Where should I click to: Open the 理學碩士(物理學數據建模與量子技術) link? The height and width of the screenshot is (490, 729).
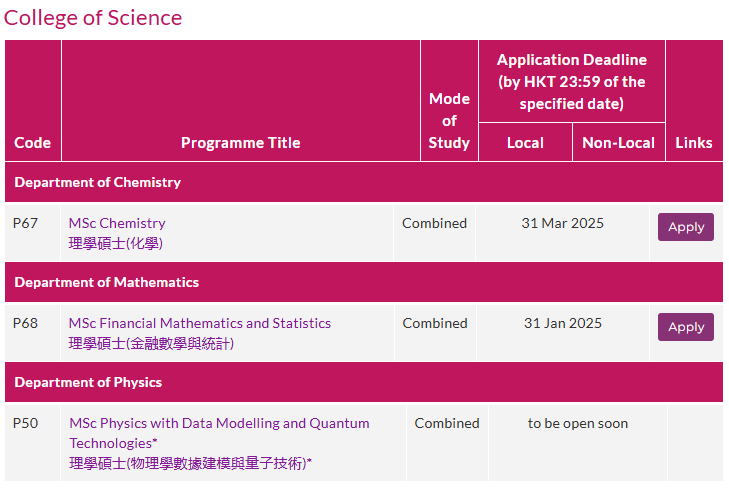(190, 464)
